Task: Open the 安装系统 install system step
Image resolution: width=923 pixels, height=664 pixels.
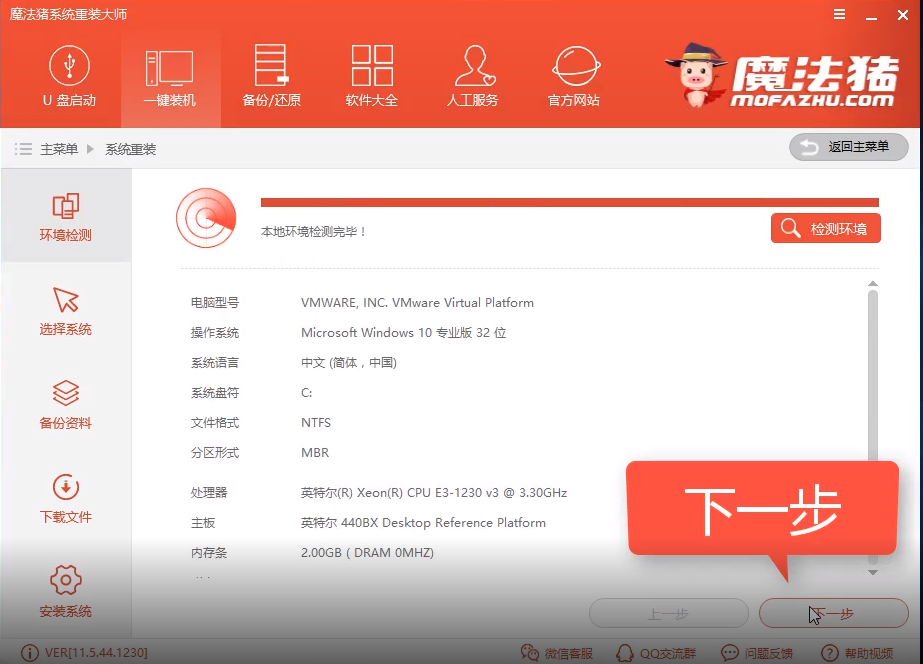Action: [65, 588]
